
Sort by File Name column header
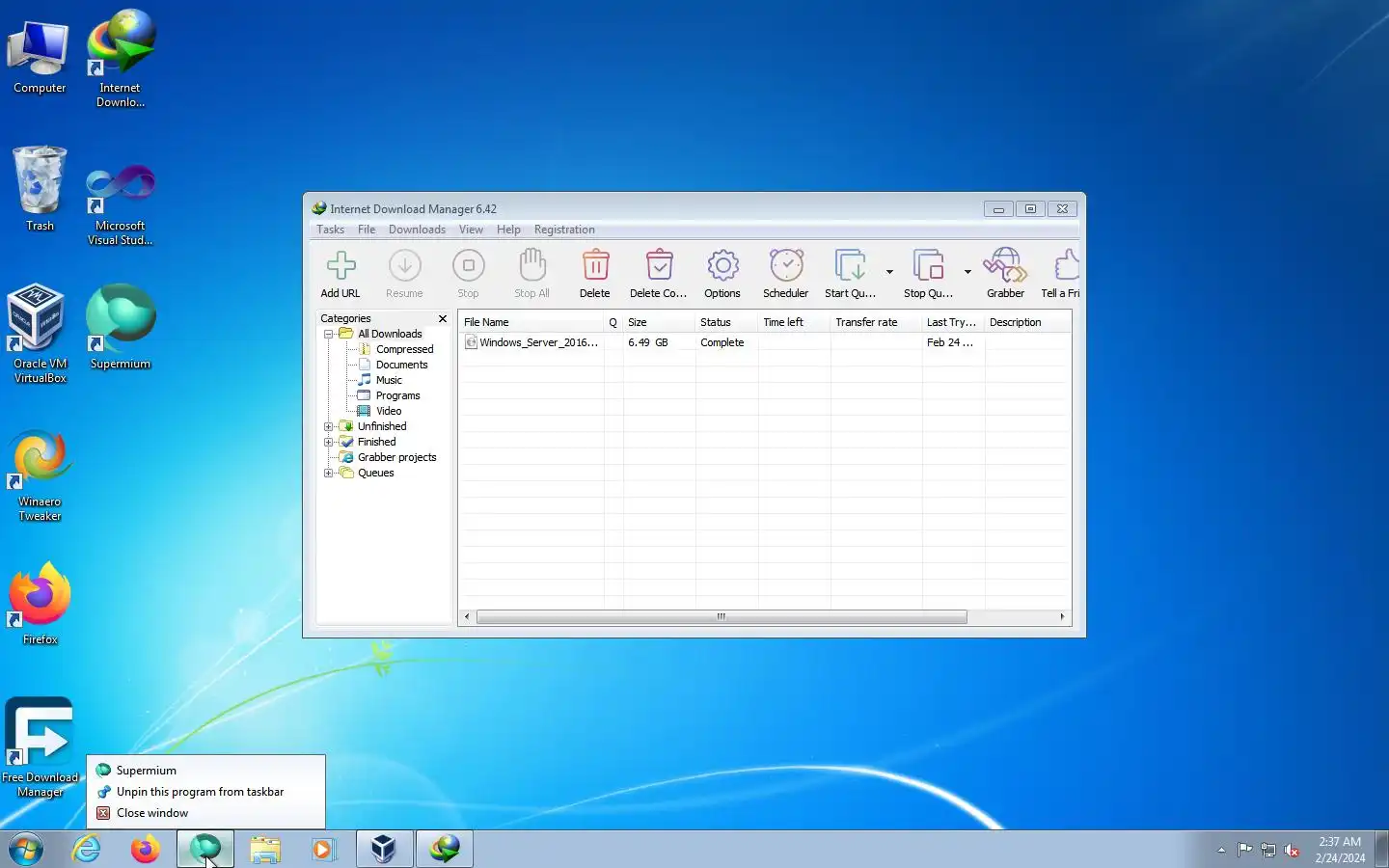pyautogui.click(x=531, y=322)
